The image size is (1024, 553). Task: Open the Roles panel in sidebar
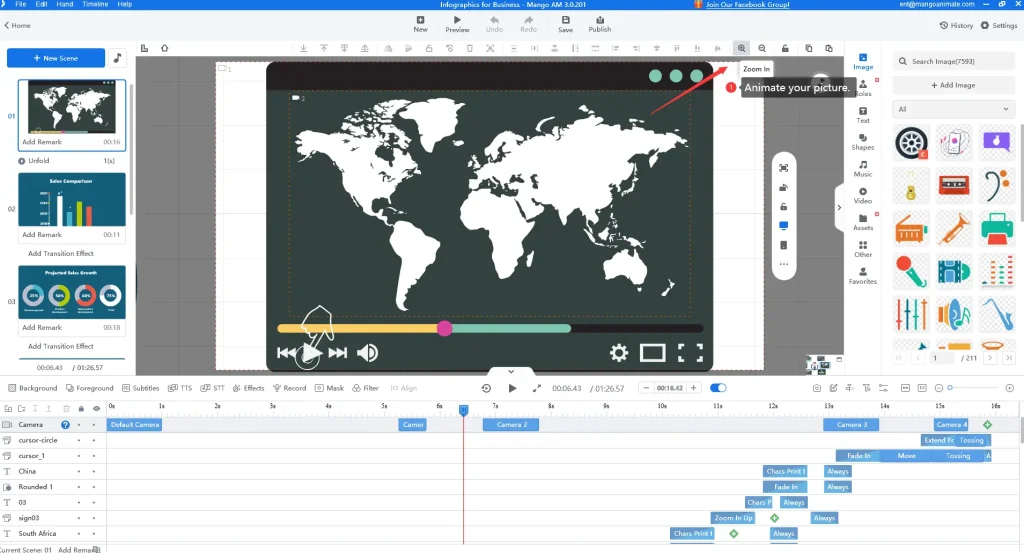[863, 88]
